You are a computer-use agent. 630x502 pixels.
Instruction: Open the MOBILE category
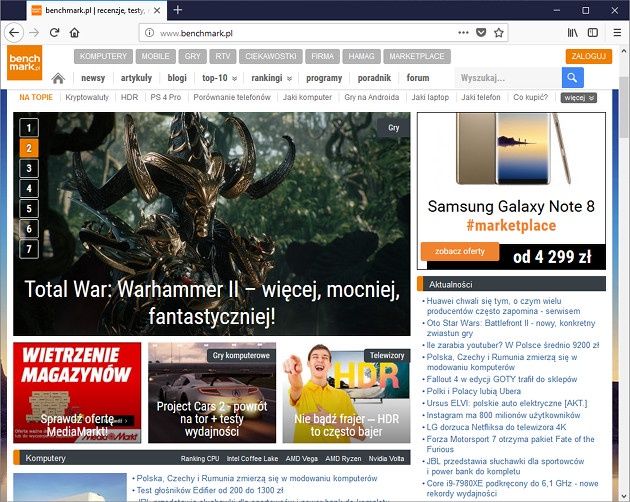155,56
